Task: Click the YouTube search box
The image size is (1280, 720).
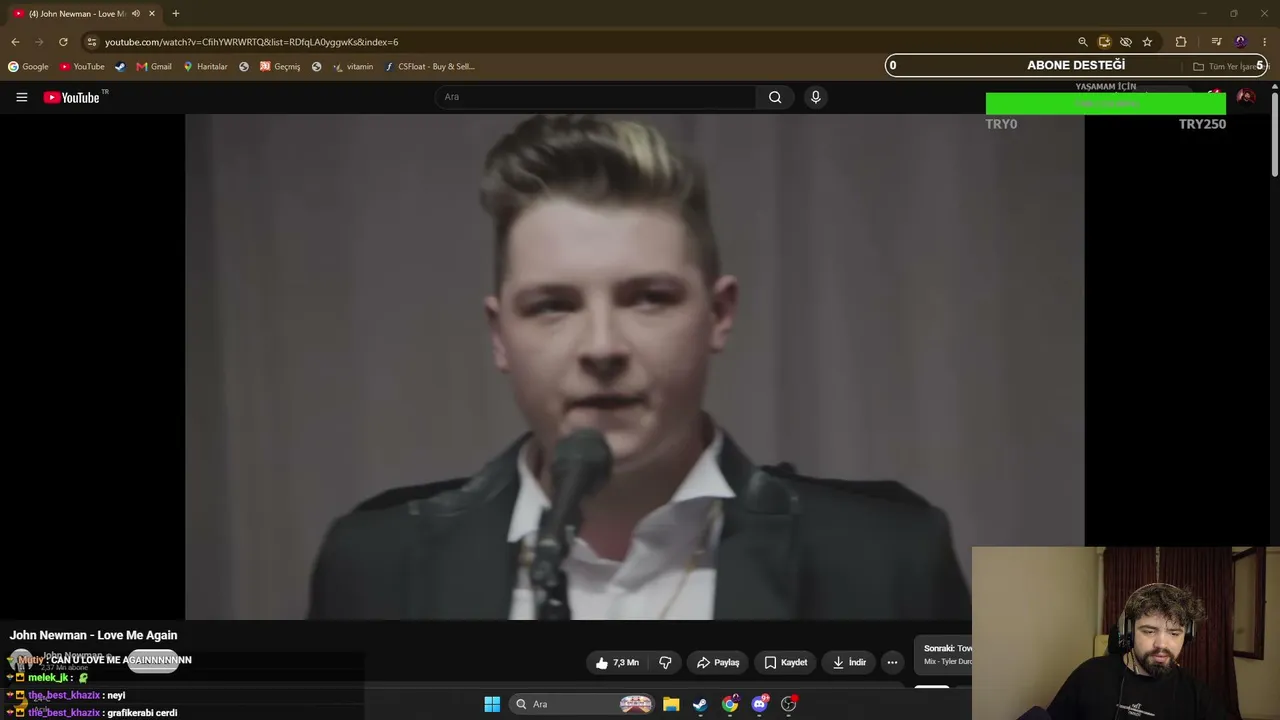Action: 596,97
